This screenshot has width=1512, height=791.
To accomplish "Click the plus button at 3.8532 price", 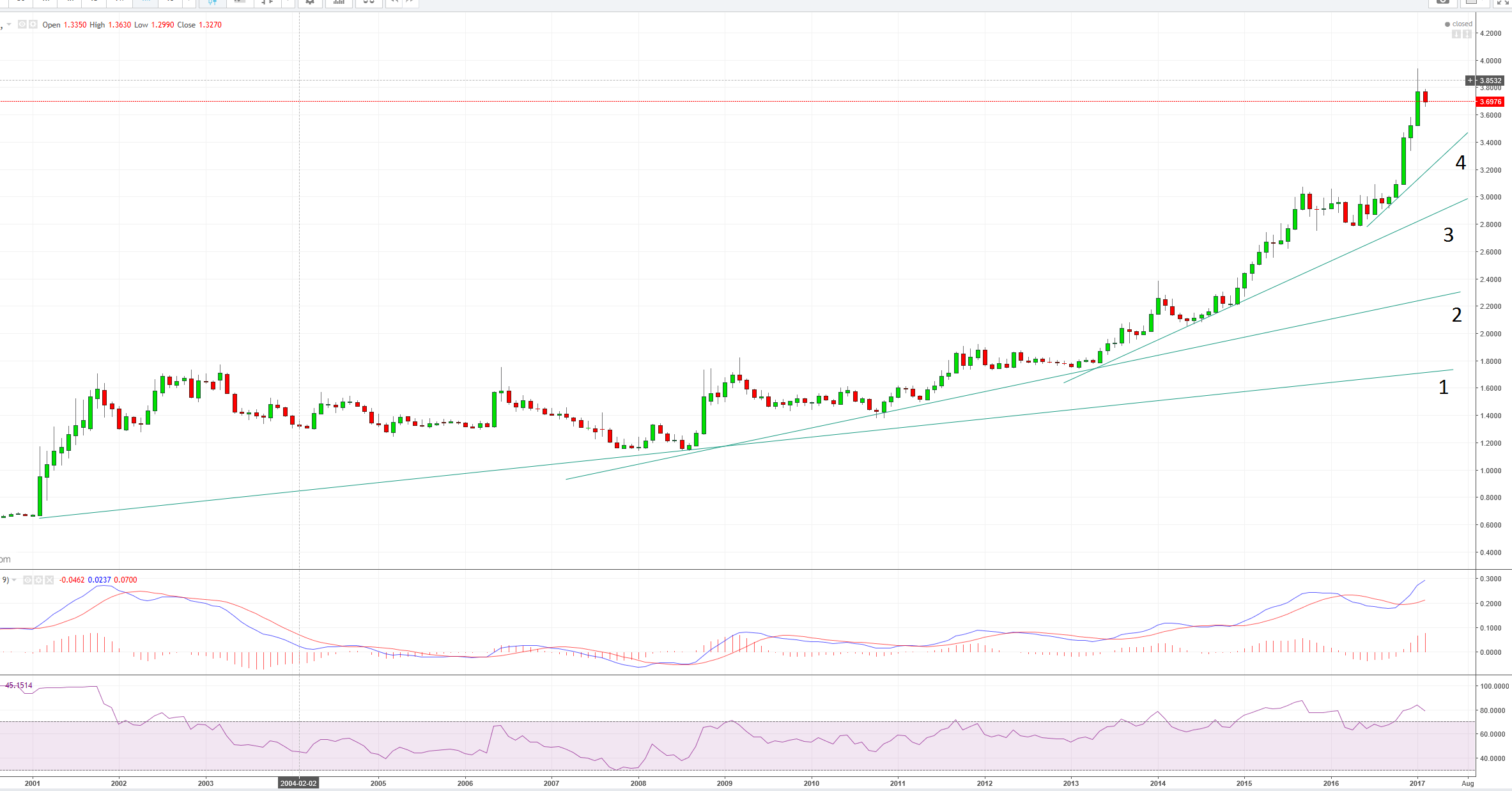I will (1470, 81).
